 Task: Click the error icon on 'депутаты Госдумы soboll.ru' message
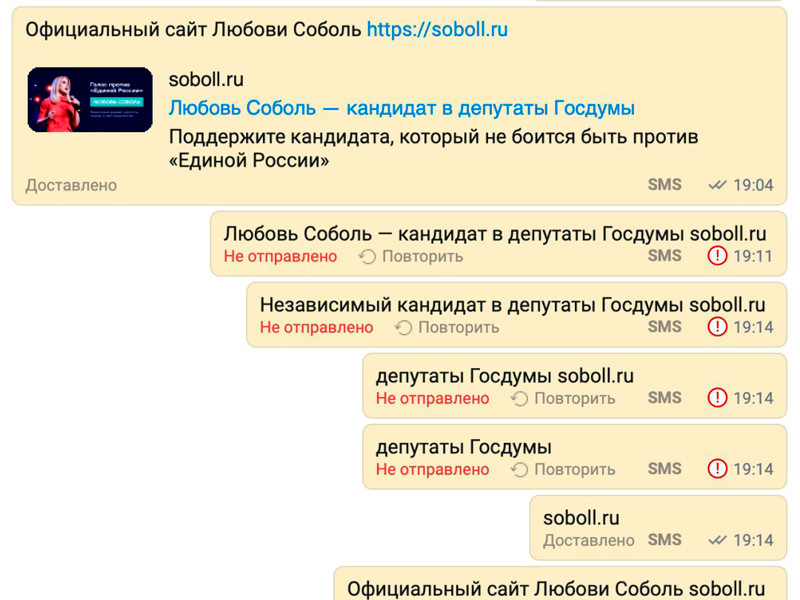click(717, 398)
